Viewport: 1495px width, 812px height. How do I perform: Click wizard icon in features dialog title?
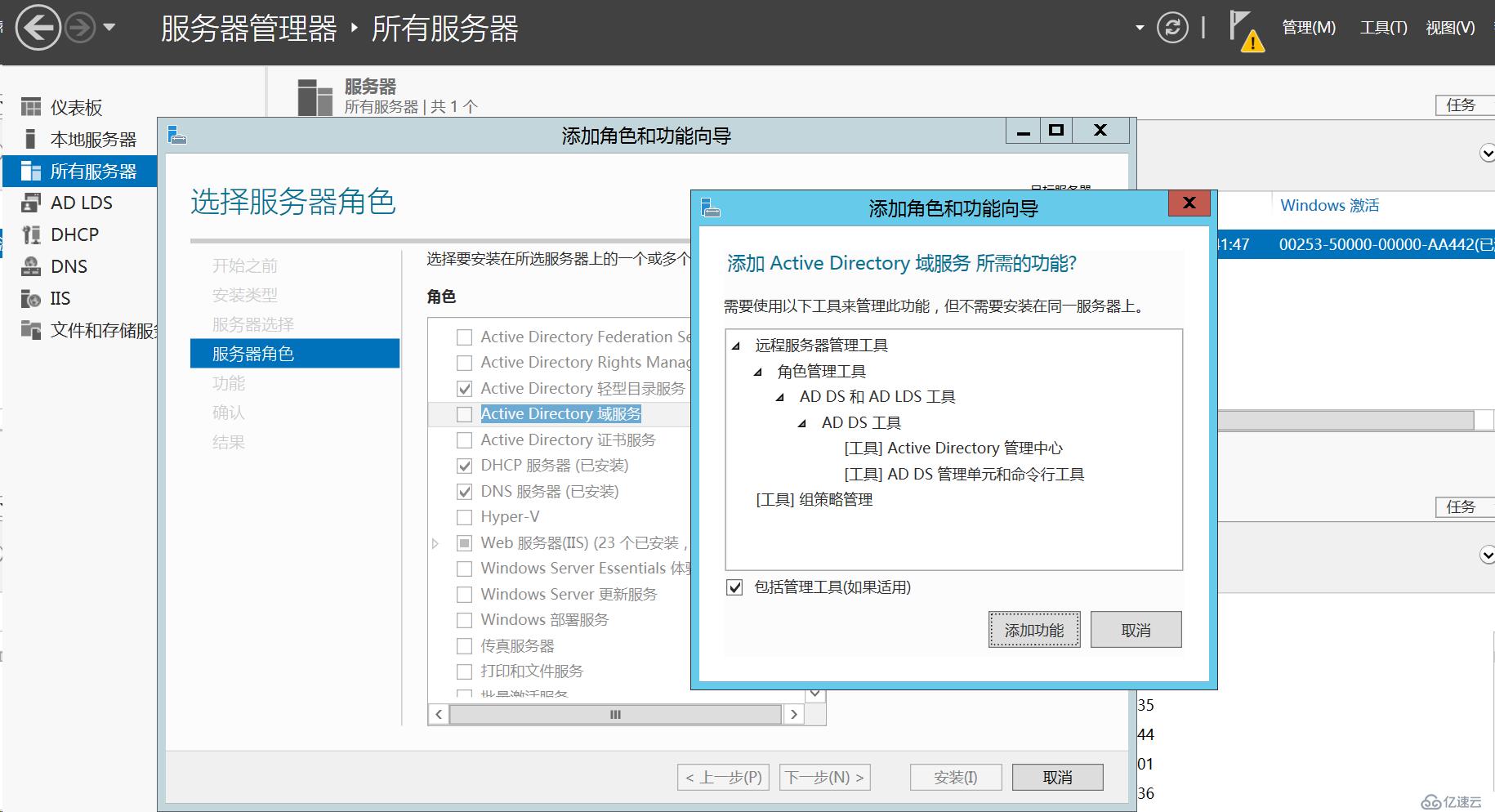(x=711, y=207)
